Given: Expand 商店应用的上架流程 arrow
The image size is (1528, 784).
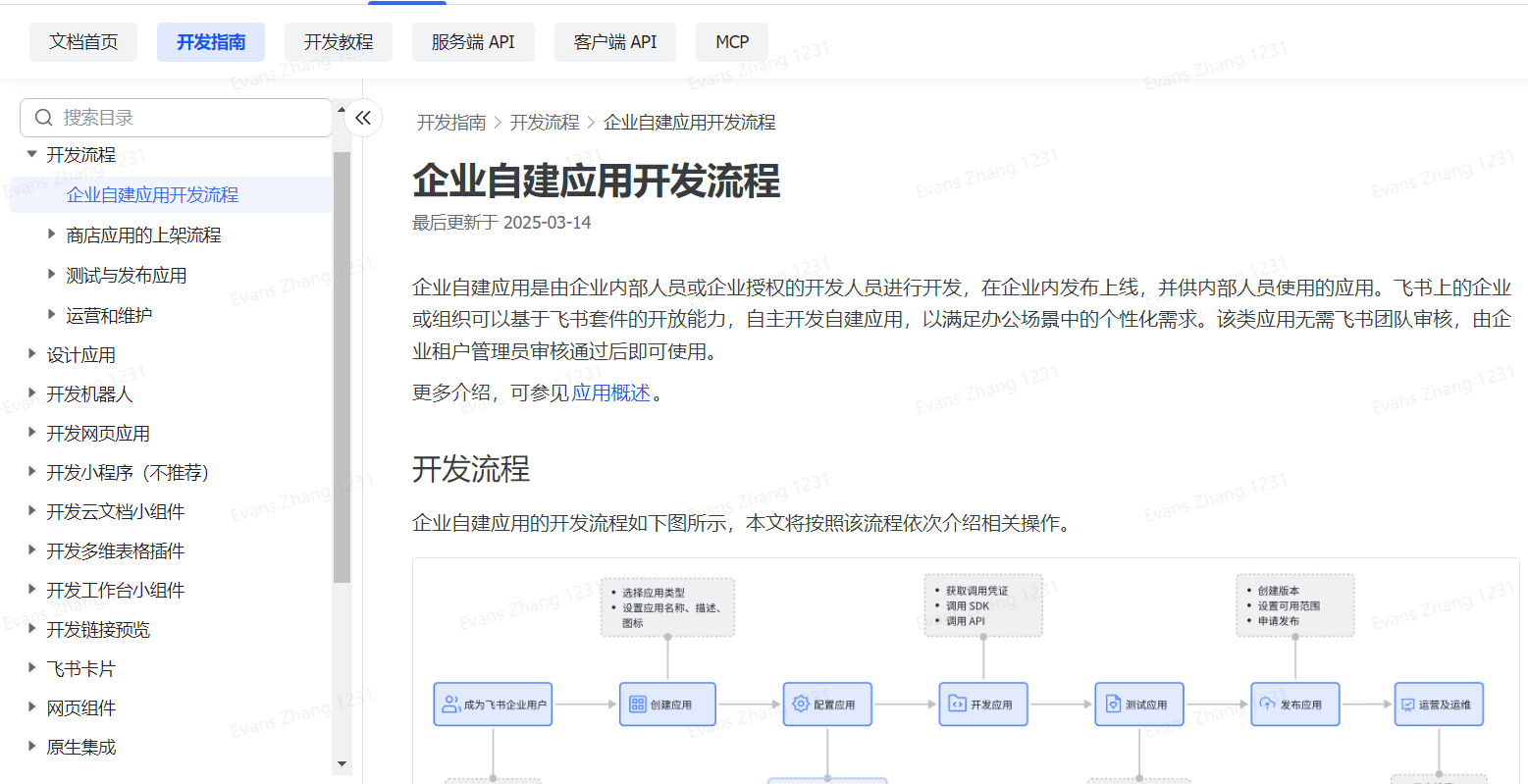Looking at the screenshot, I should 51,235.
